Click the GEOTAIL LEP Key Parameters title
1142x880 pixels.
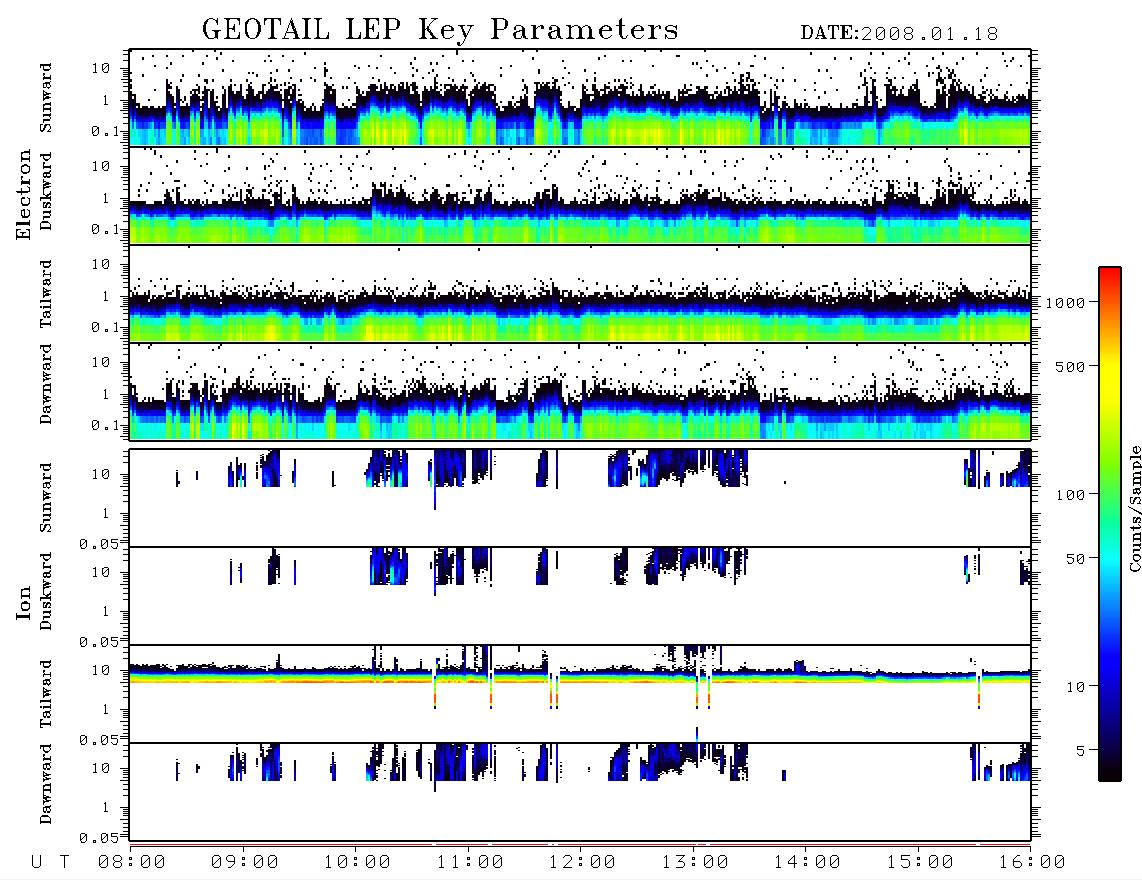point(440,30)
